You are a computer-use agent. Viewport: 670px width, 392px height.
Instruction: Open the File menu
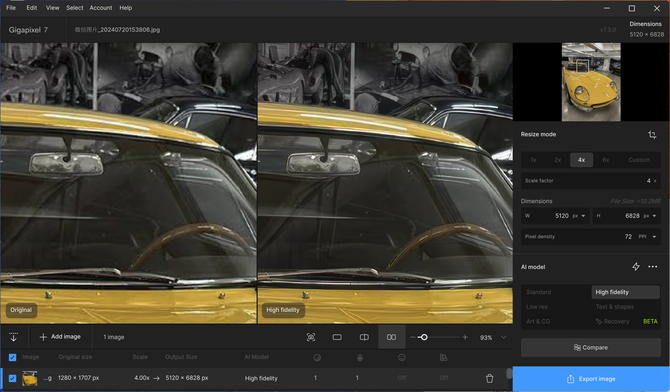11,8
